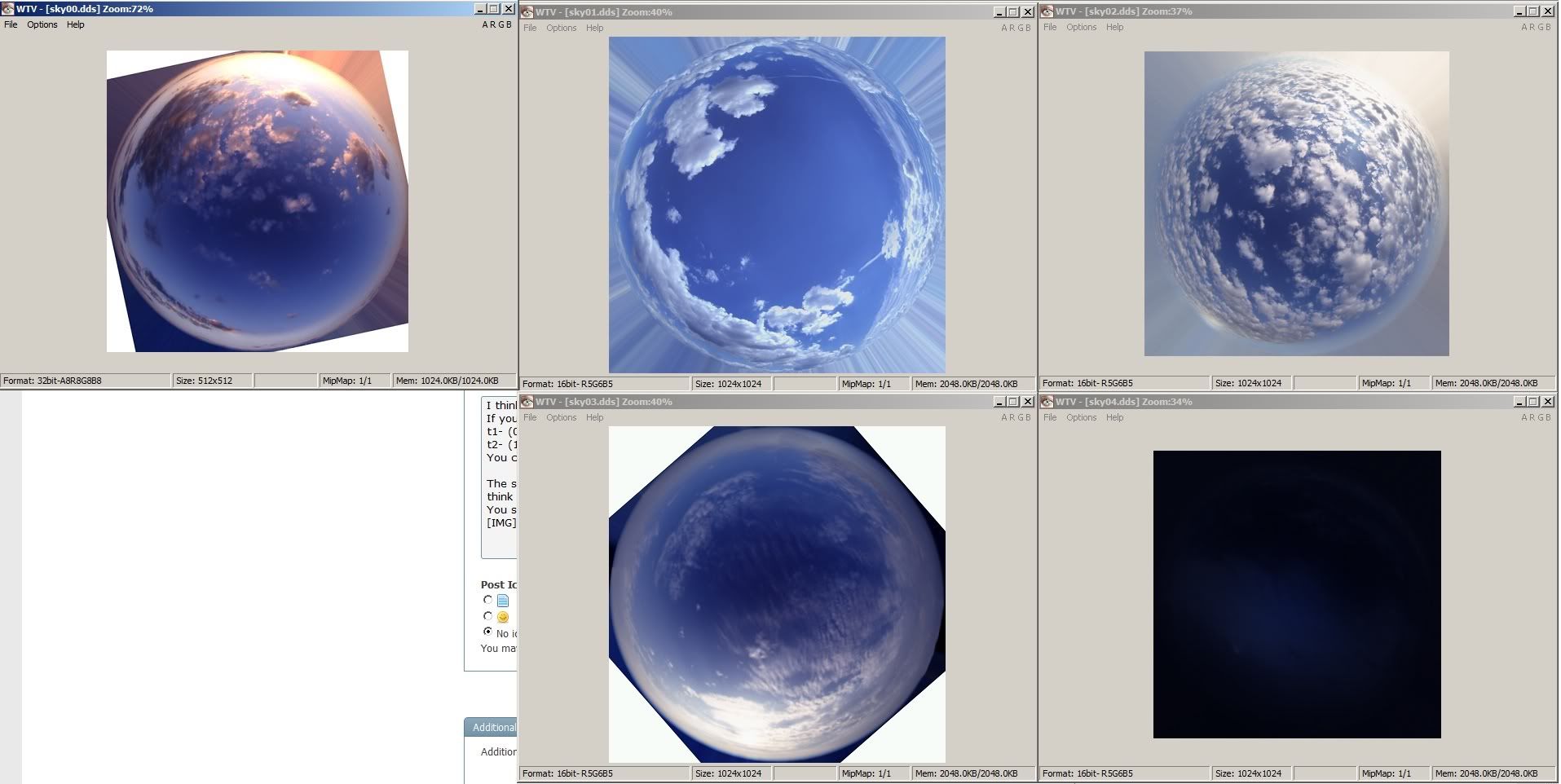Click 'Mem: 1024.0KB/1024.0KB' status in sky00.dds

(453, 381)
